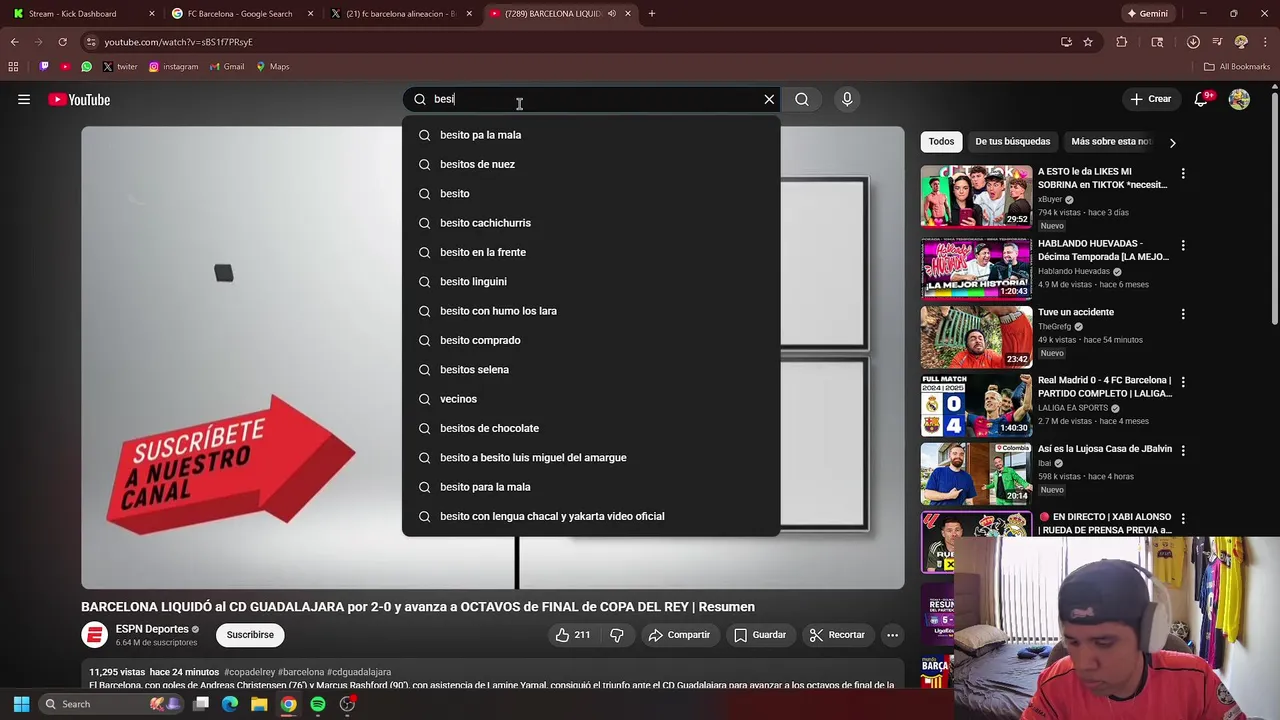Open the notifications bell
The image size is (1280, 720).
coord(1201,99)
